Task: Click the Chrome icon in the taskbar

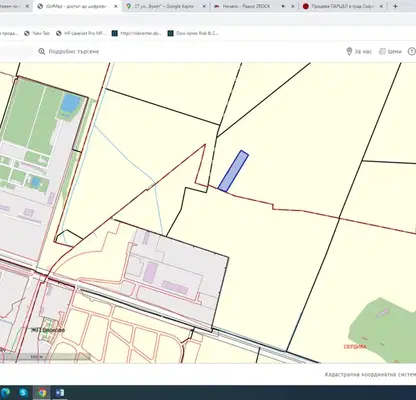Action: point(42,393)
